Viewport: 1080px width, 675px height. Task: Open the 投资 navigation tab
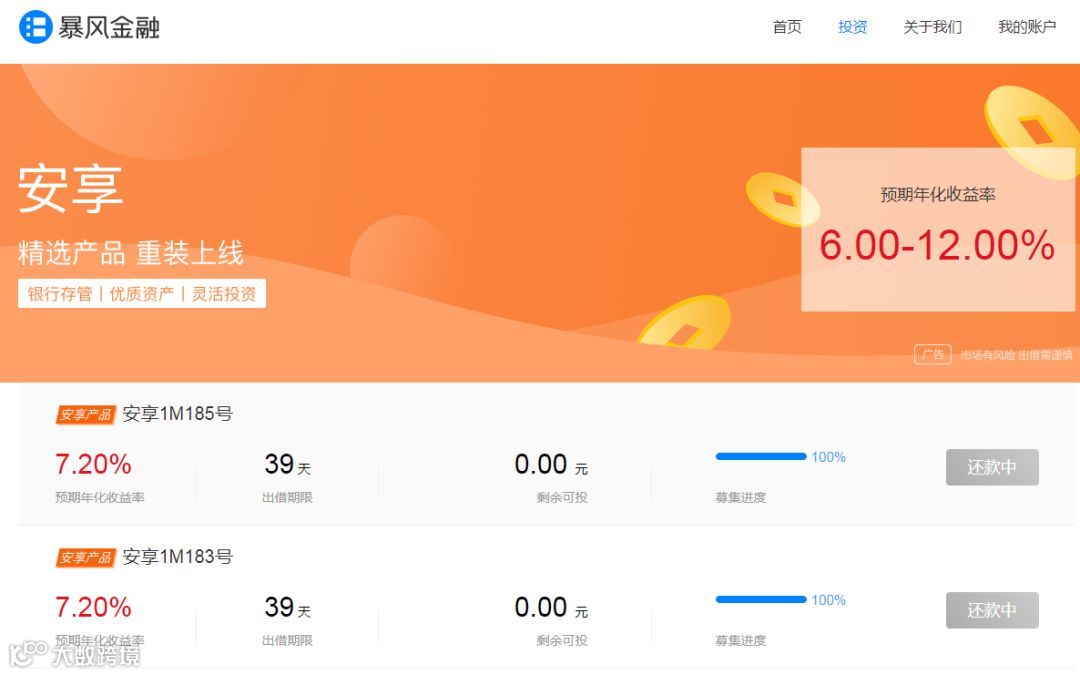(853, 27)
